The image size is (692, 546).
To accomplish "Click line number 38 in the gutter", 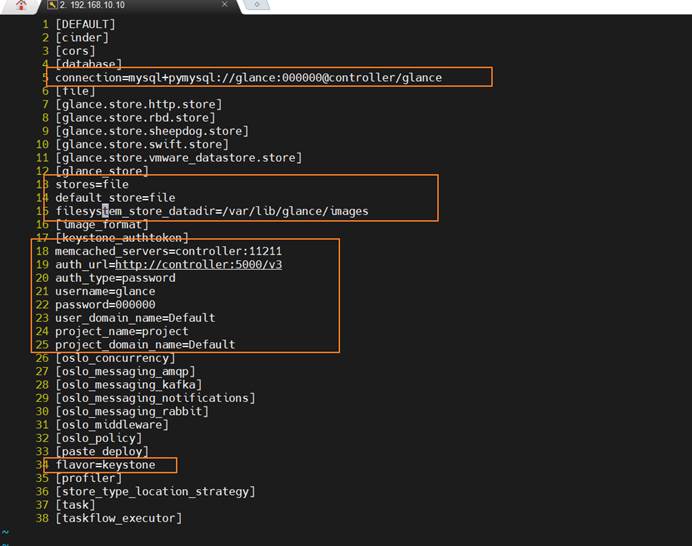I will pyautogui.click(x=42, y=518).
